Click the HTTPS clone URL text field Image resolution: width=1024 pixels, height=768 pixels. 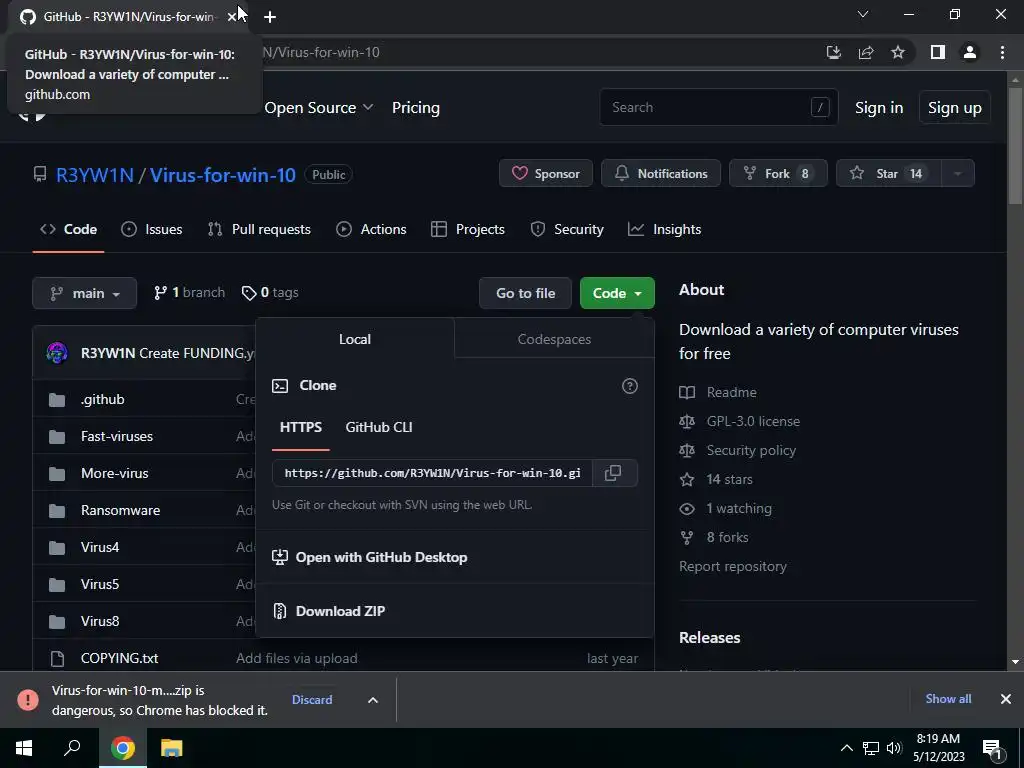click(432, 473)
